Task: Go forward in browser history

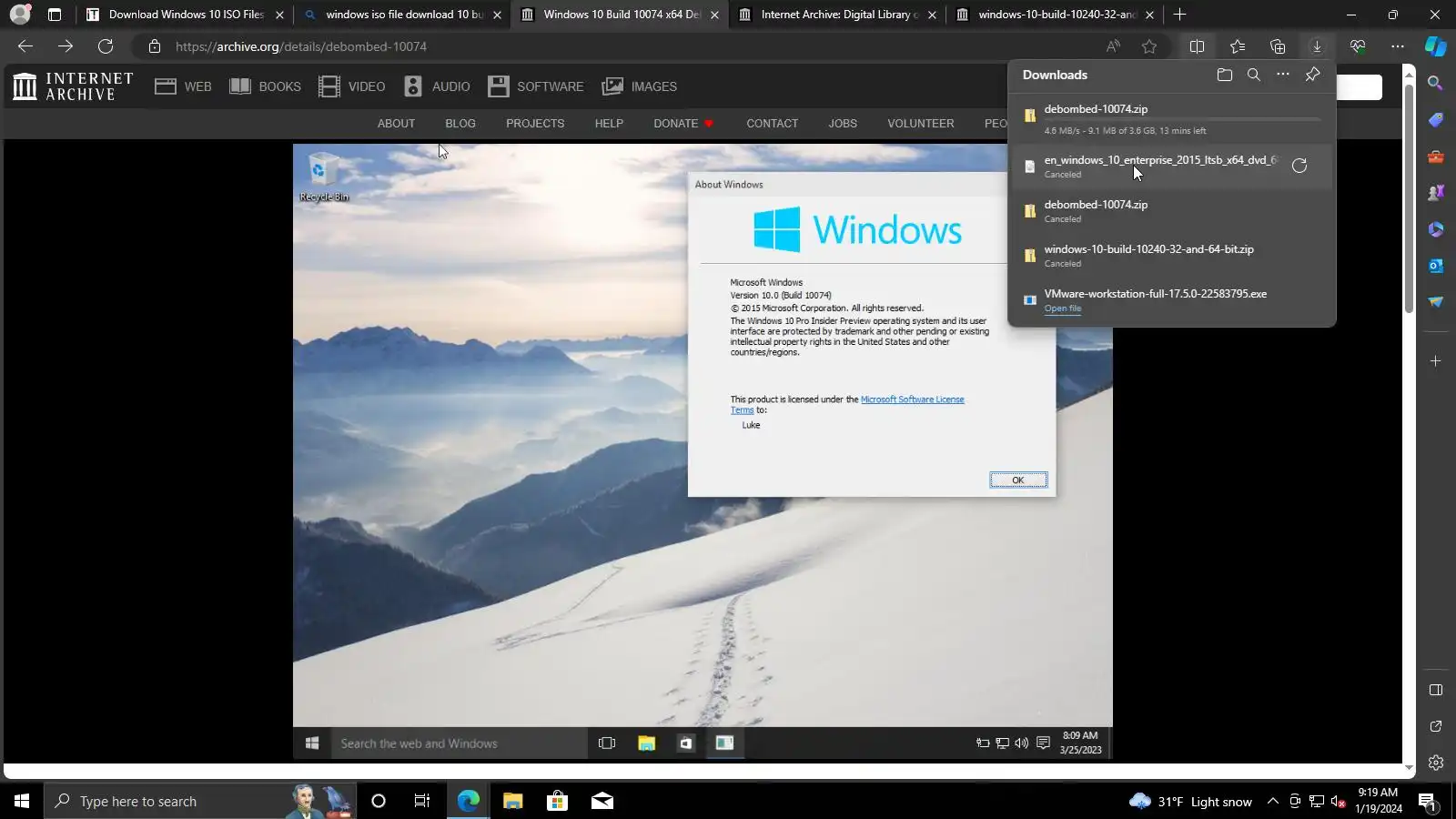Action: (x=66, y=46)
